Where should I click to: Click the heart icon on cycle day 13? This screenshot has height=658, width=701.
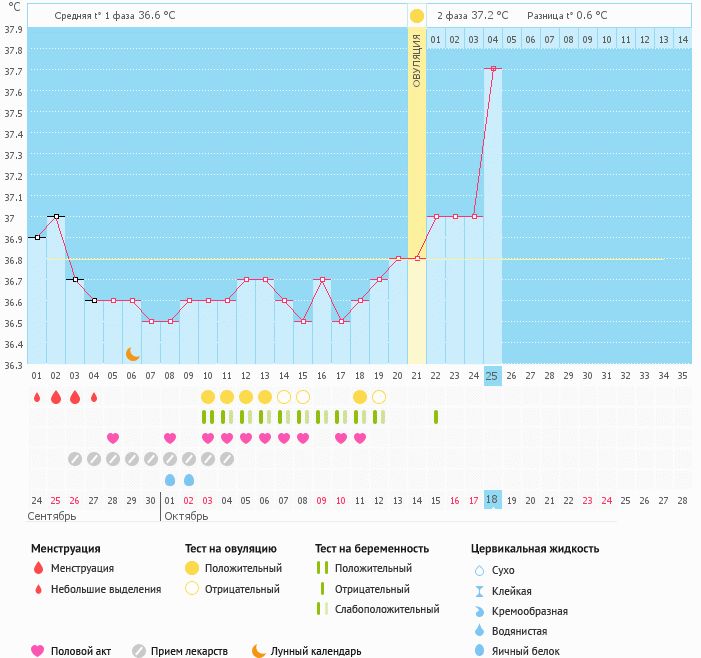click(x=265, y=438)
